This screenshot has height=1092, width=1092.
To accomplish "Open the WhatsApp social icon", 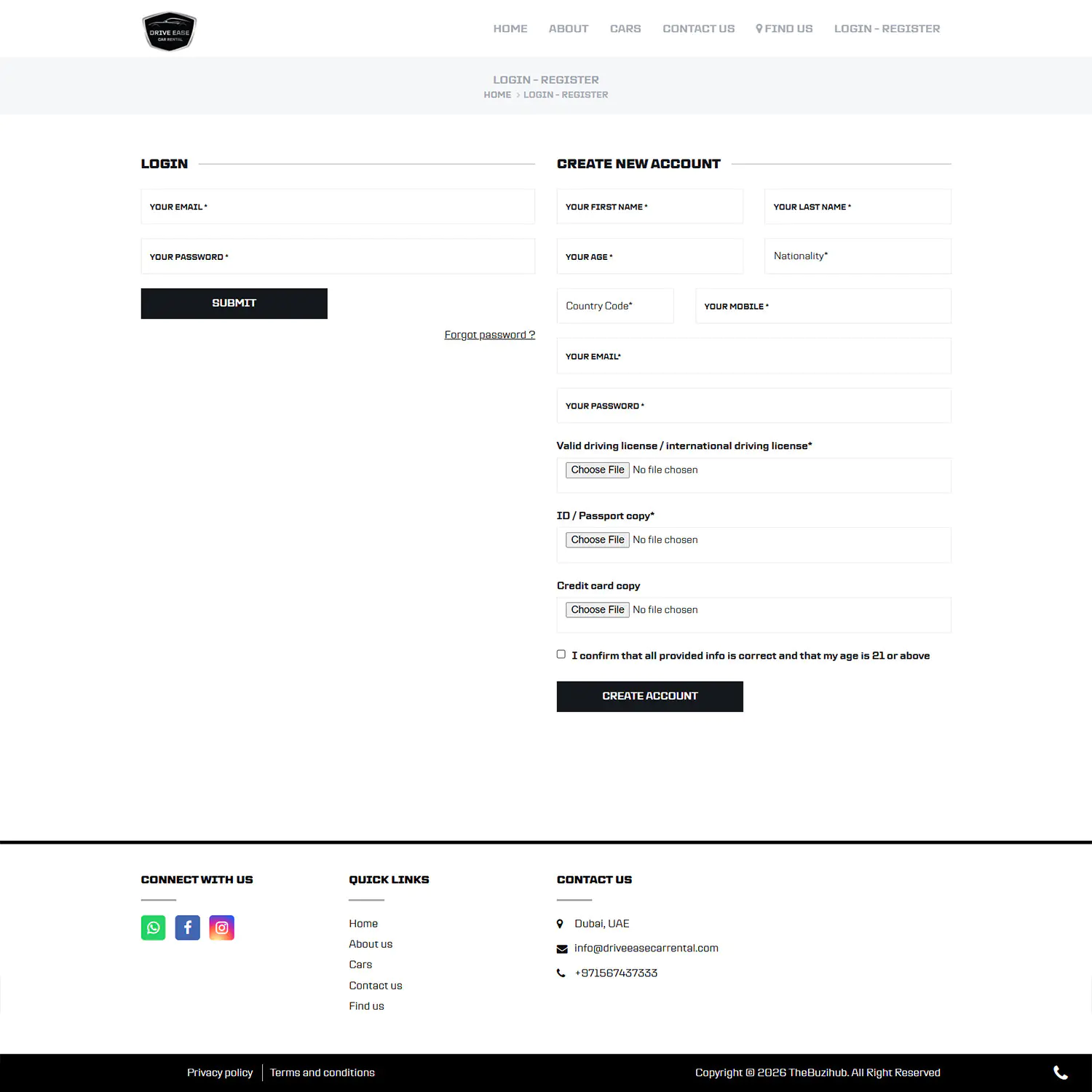I will 153,927.
